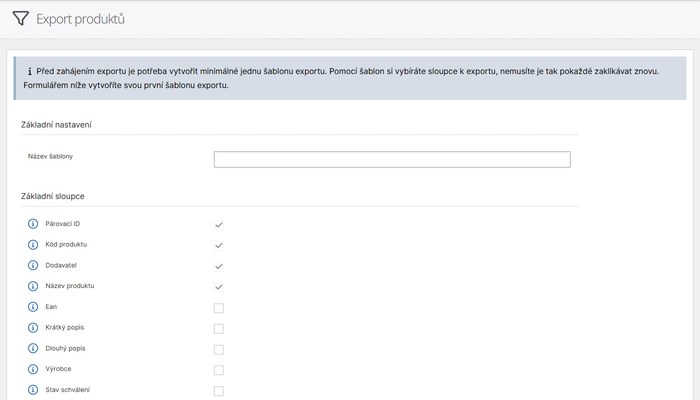
Task: Show info for Dlouhý popis
Action: [x=33, y=348]
